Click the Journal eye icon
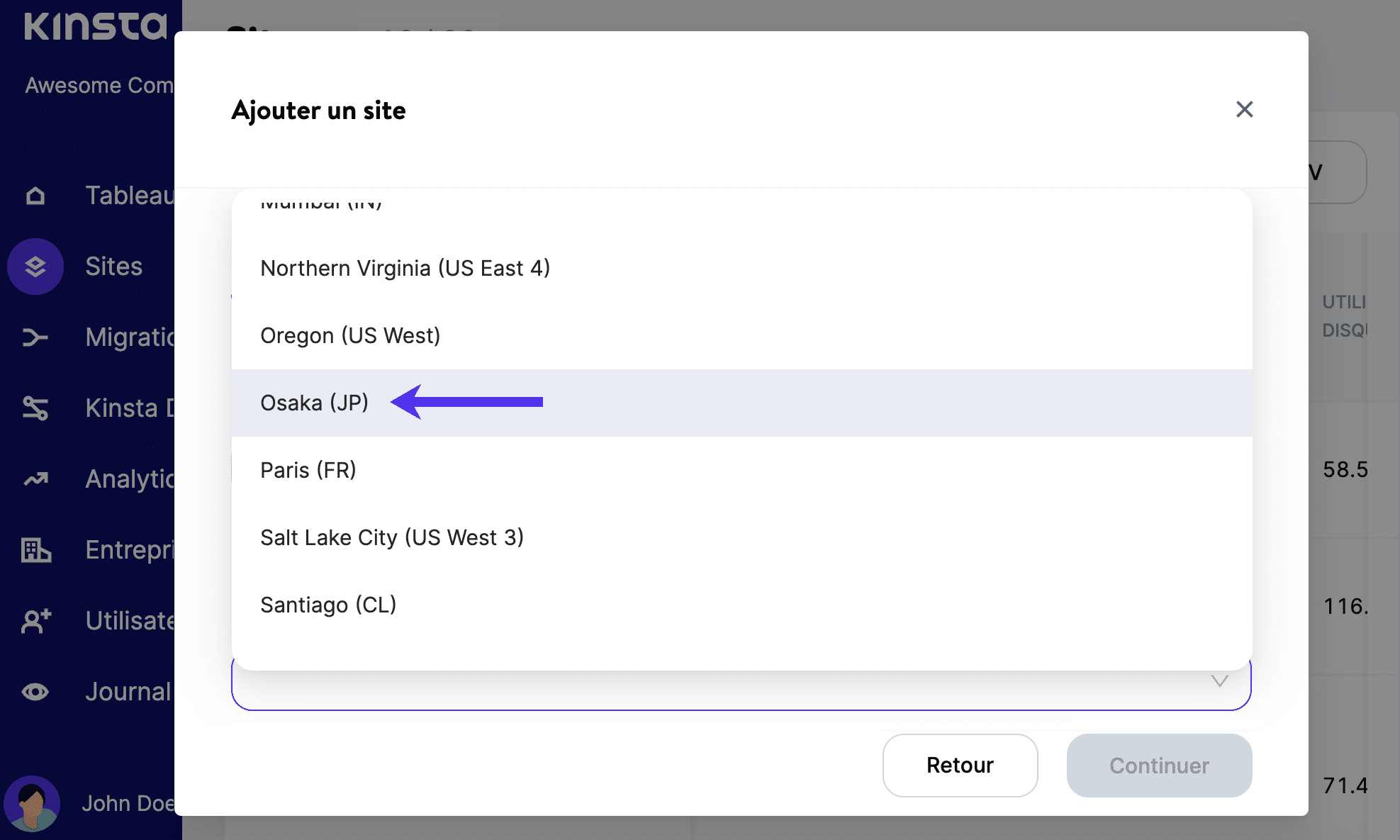Image resolution: width=1400 pixels, height=840 pixels. (x=35, y=692)
